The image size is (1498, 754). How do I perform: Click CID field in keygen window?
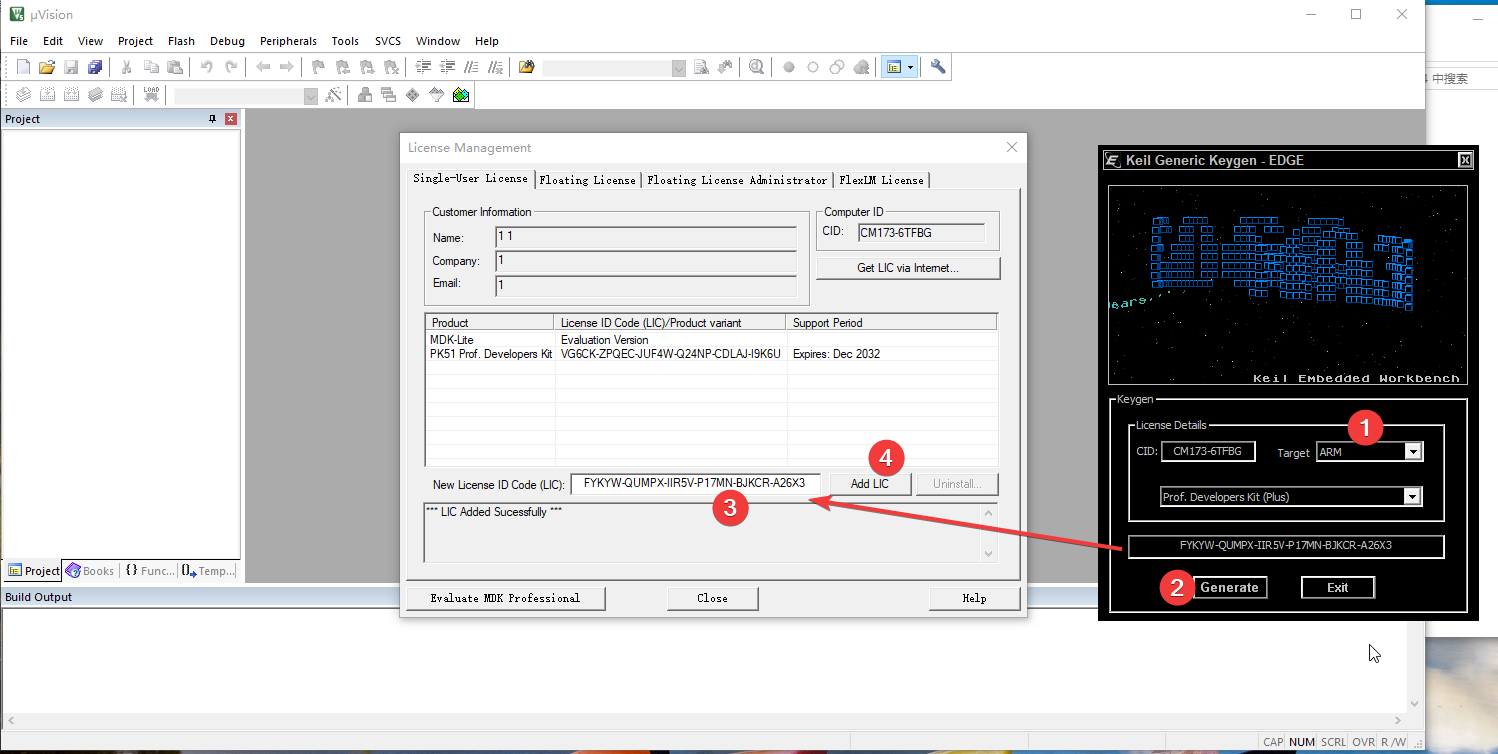1207,451
